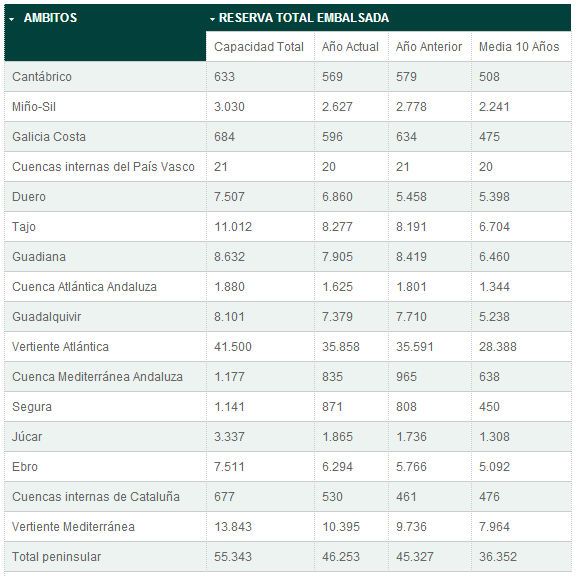The width and height of the screenshot is (579, 576).
Task: Select the Galicia Costa row
Action: tap(288, 137)
